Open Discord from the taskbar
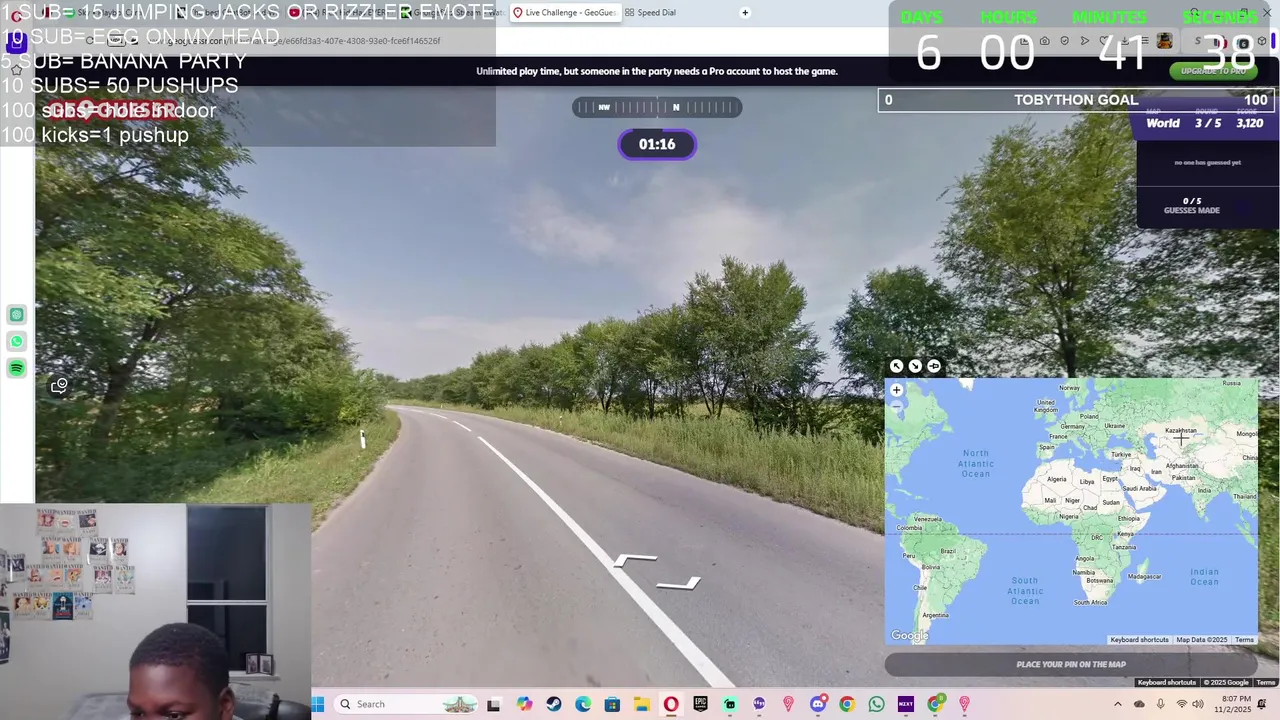1280x720 pixels. pyautogui.click(x=818, y=705)
